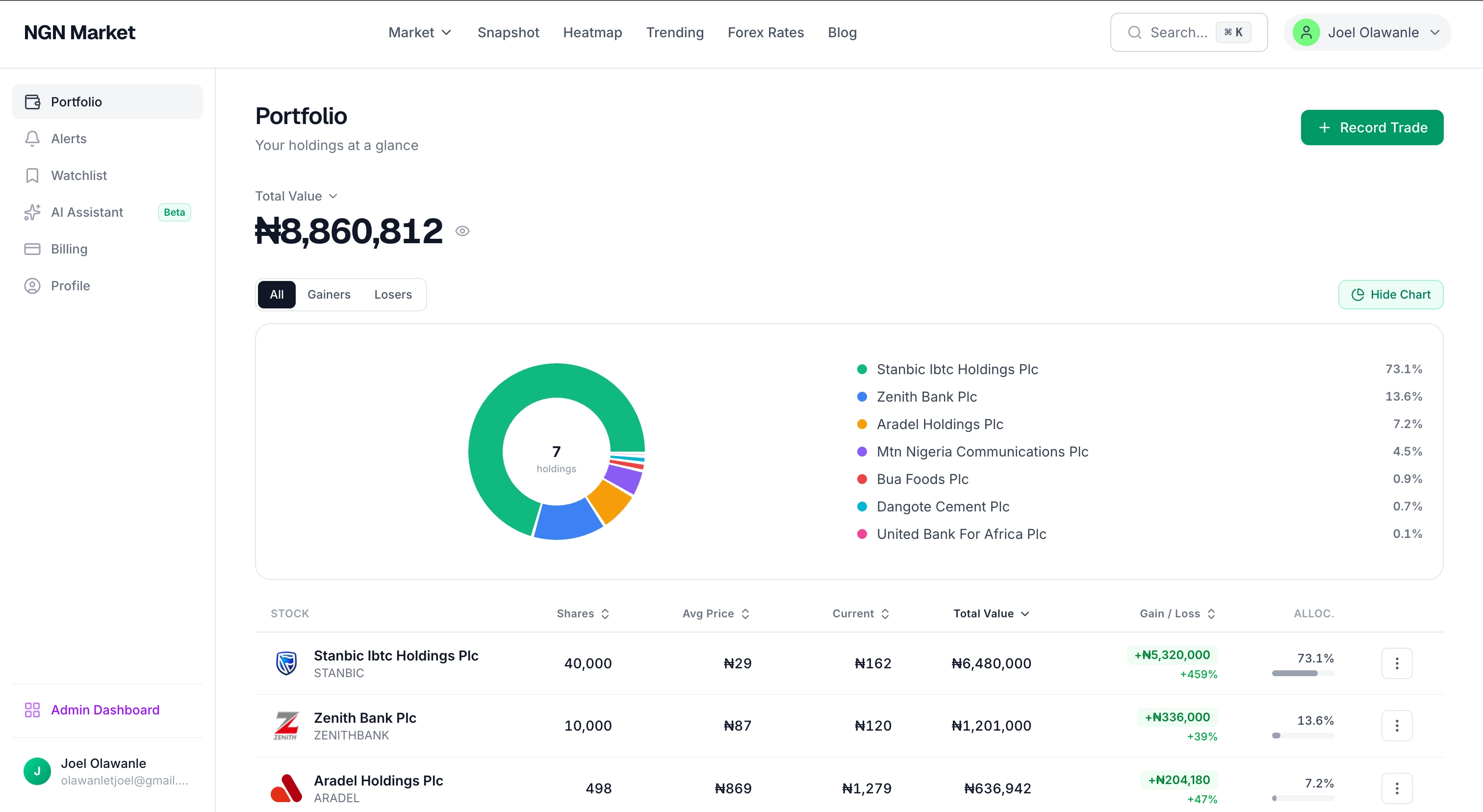Go to the Heatmap section
1483x812 pixels.
coord(592,32)
